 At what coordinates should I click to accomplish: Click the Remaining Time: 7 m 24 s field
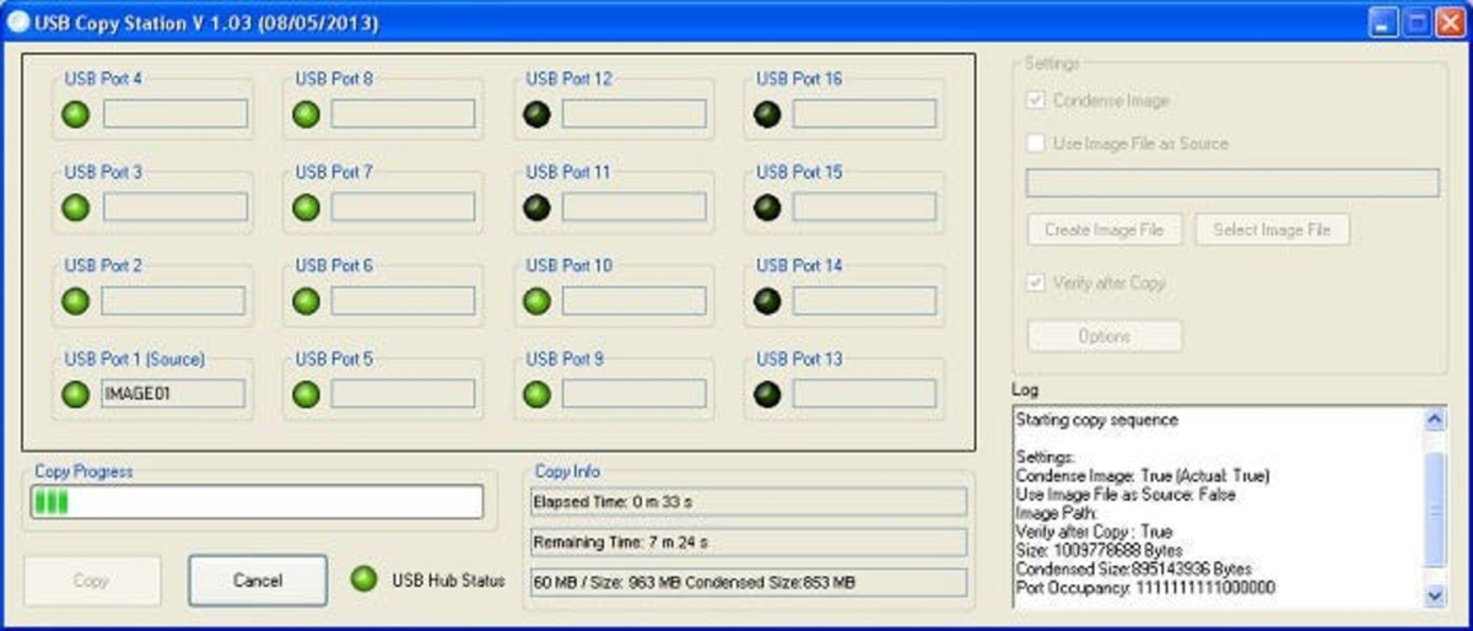749,543
